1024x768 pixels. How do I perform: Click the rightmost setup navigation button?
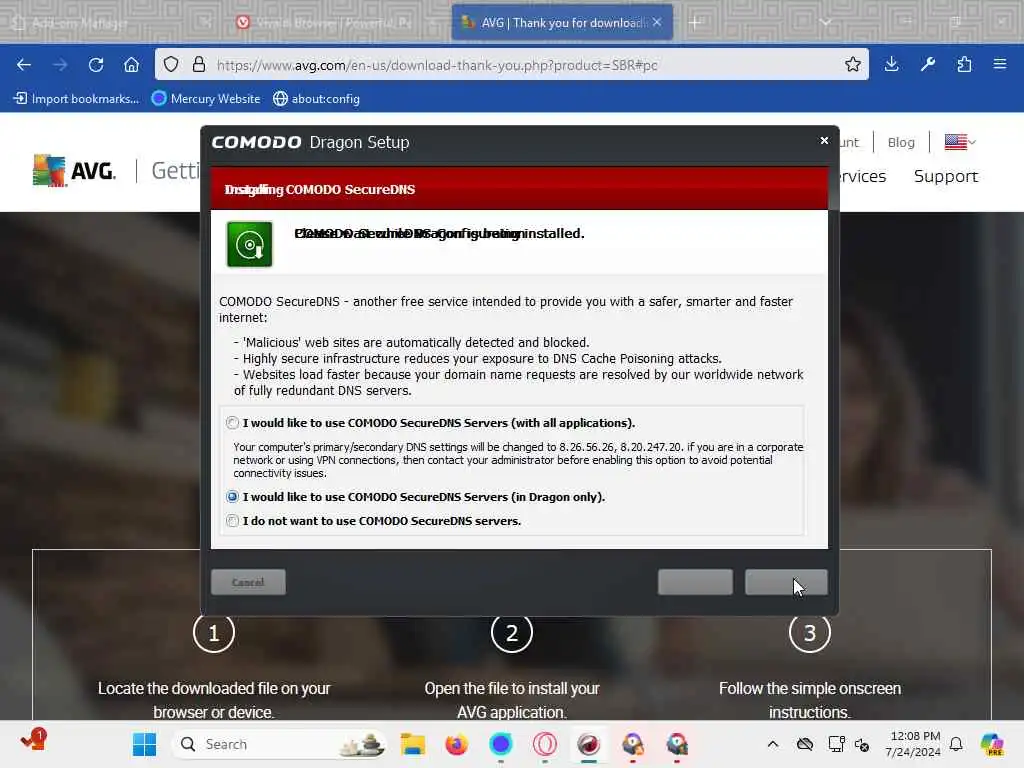(x=786, y=582)
